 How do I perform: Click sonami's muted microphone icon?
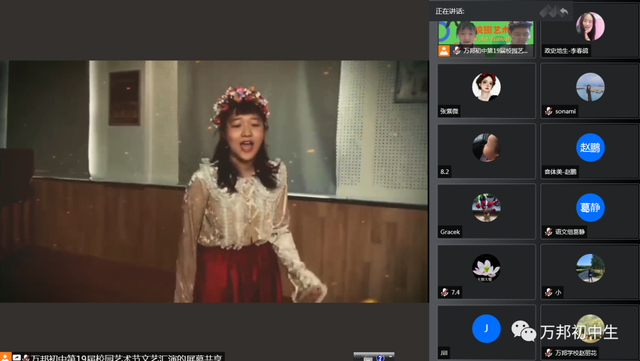(x=549, y=111)
